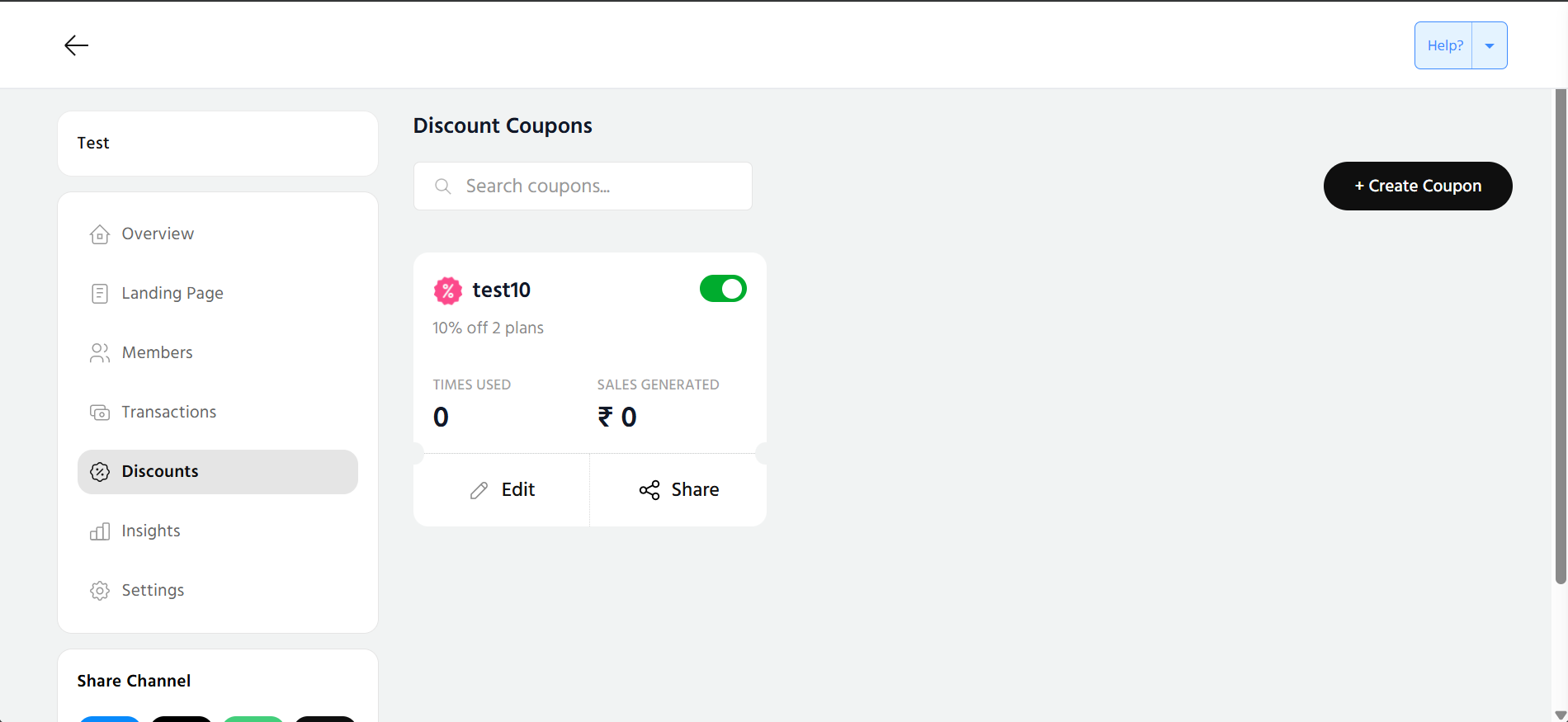Click the Transactions icon in sidebar
Image resolution: width=1568 pixels, height=722 pixels.
pyautogui.click(x=100, y=413)
